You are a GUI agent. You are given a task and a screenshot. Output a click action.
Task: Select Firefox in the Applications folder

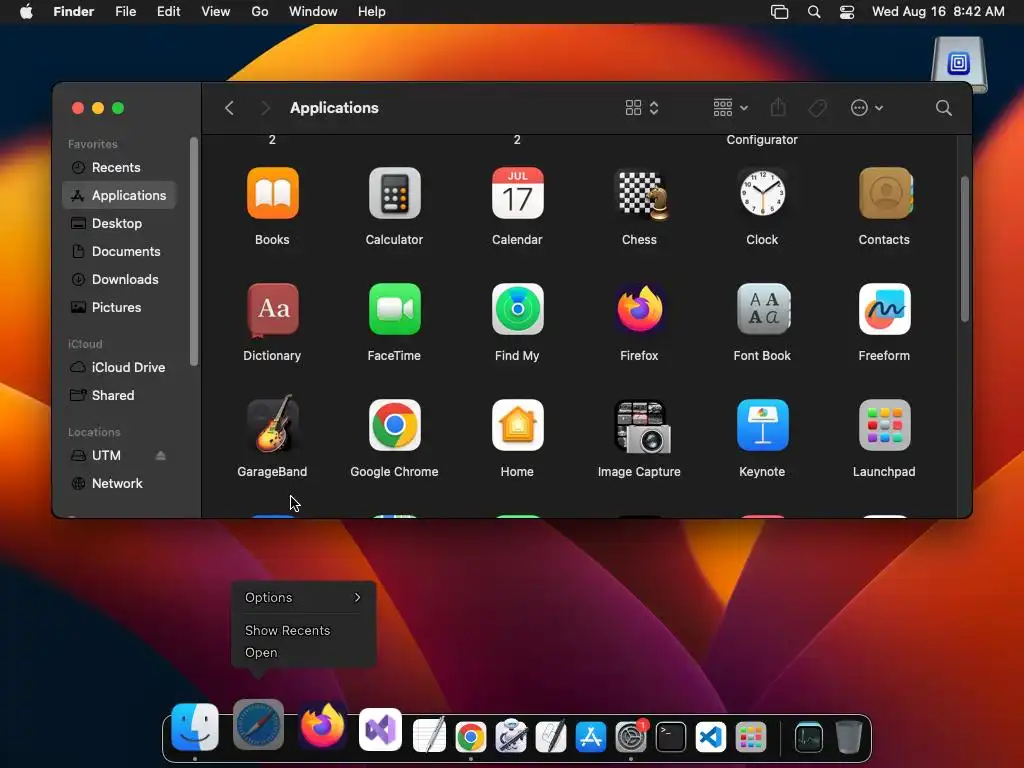(x=639, y=309)
